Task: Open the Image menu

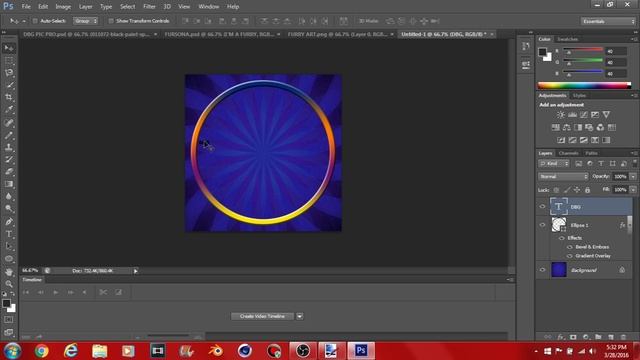Action: pyautogui.click(x=63, y=7)
